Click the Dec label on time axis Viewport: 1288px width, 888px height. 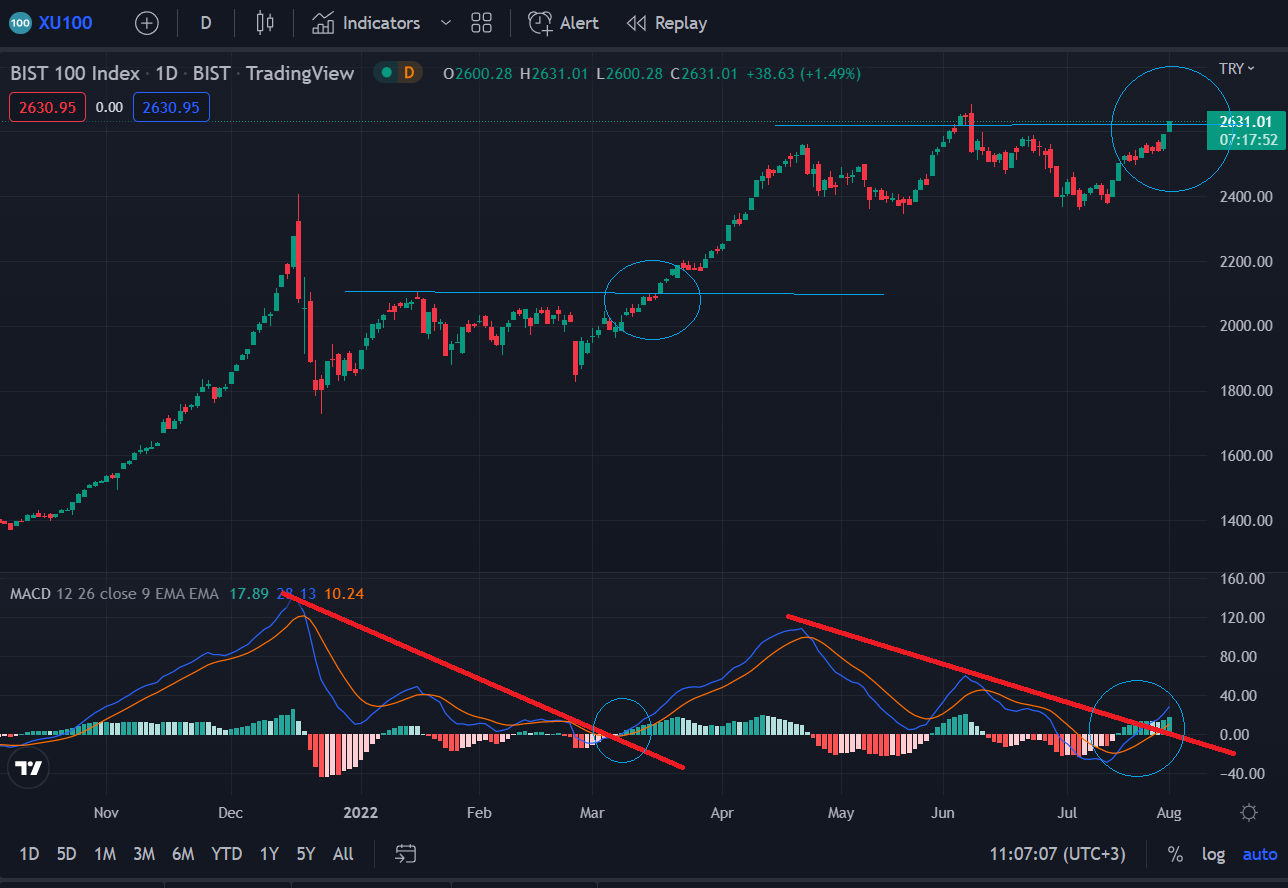230,813
